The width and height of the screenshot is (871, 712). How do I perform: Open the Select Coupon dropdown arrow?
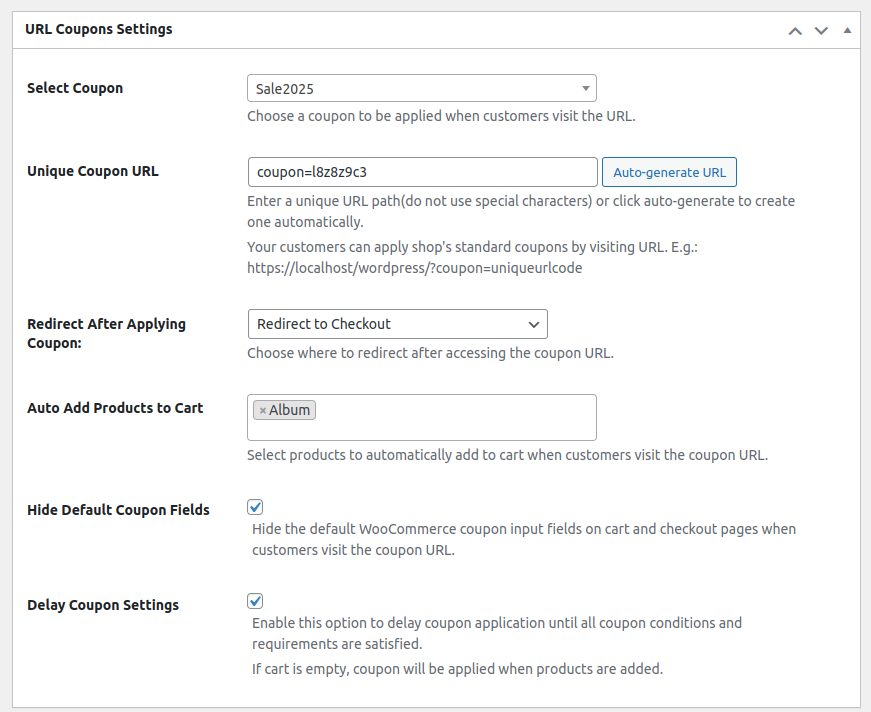(x=585, y=88)
